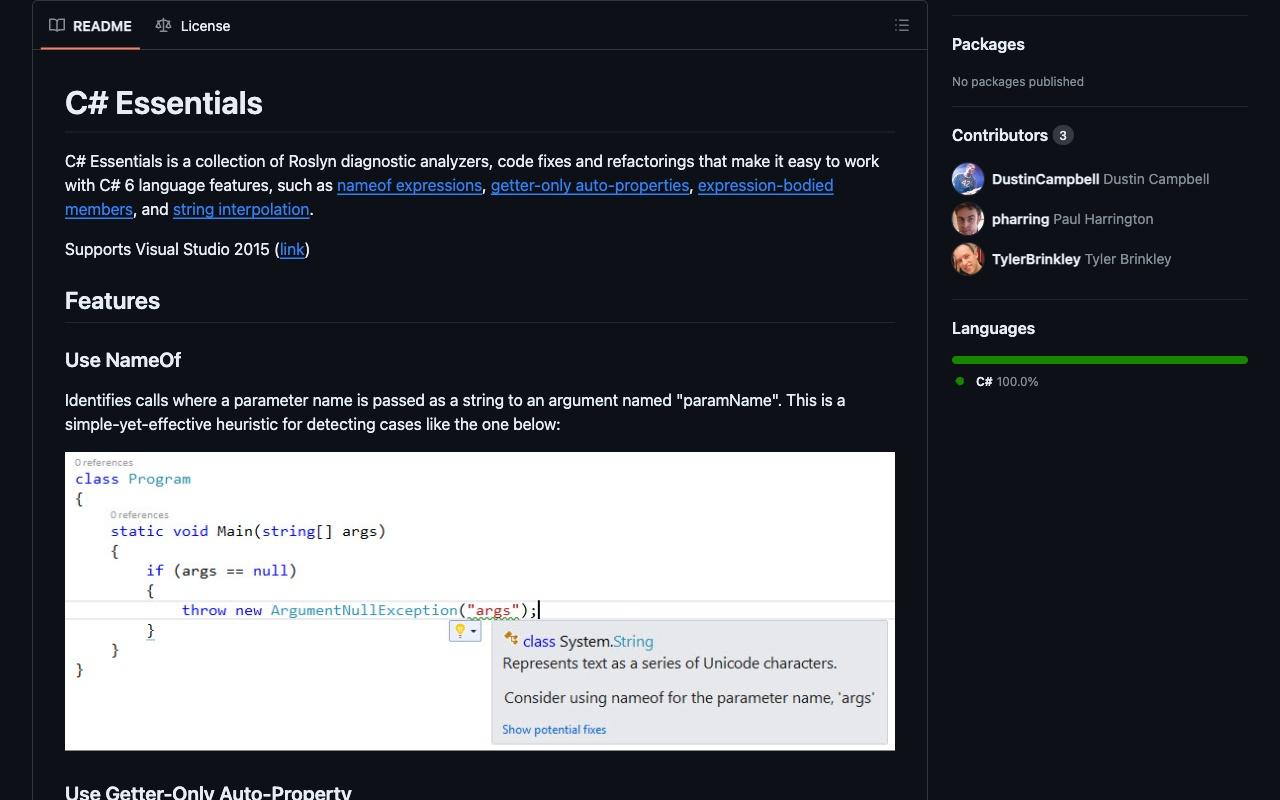Click the book icon beside README

[x=57, y=26]
